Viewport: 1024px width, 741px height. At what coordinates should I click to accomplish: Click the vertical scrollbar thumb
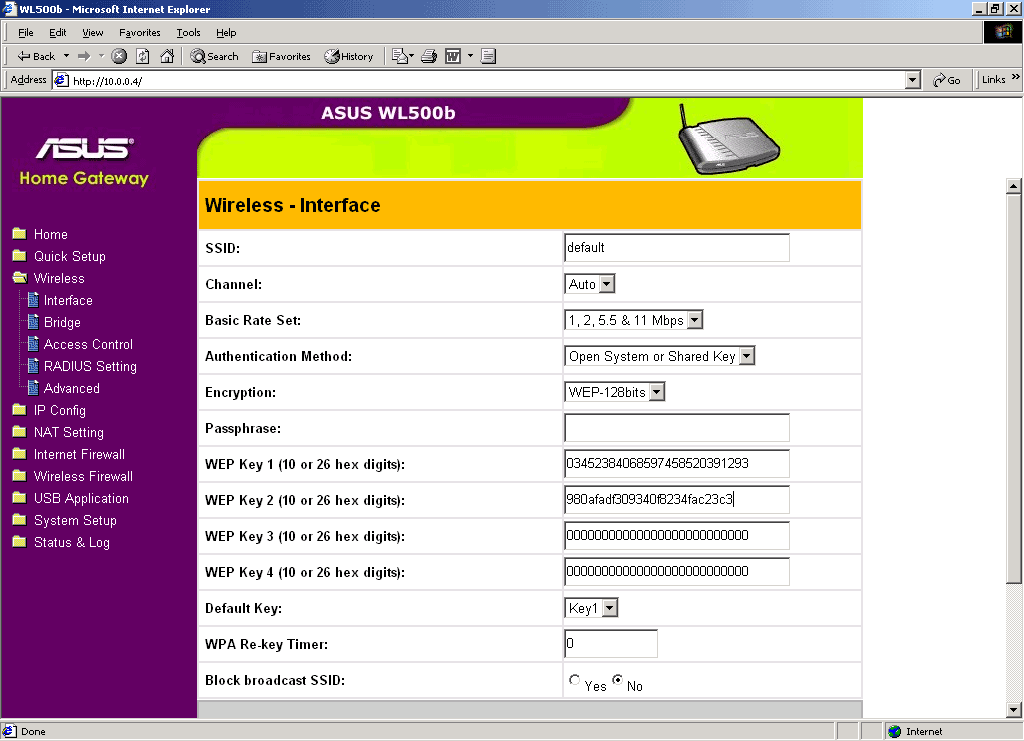pos(1013,389)
